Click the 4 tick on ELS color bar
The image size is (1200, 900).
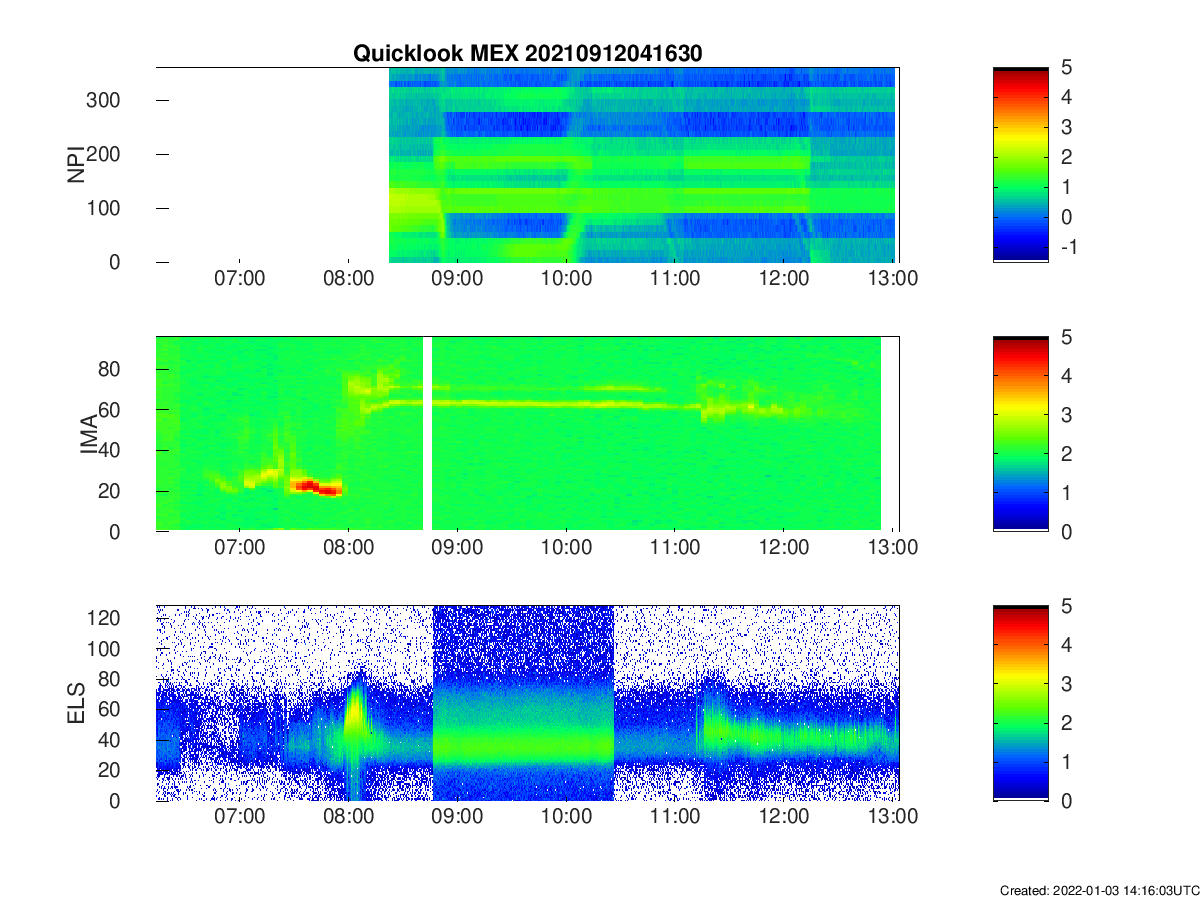point(1067,646)
